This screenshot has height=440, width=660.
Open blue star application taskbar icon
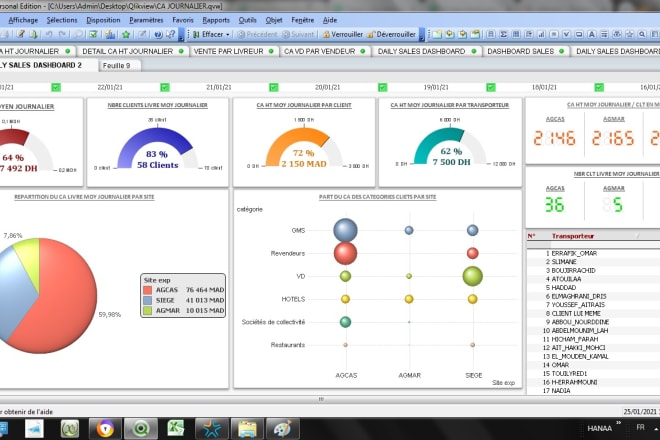pos(212,429)
